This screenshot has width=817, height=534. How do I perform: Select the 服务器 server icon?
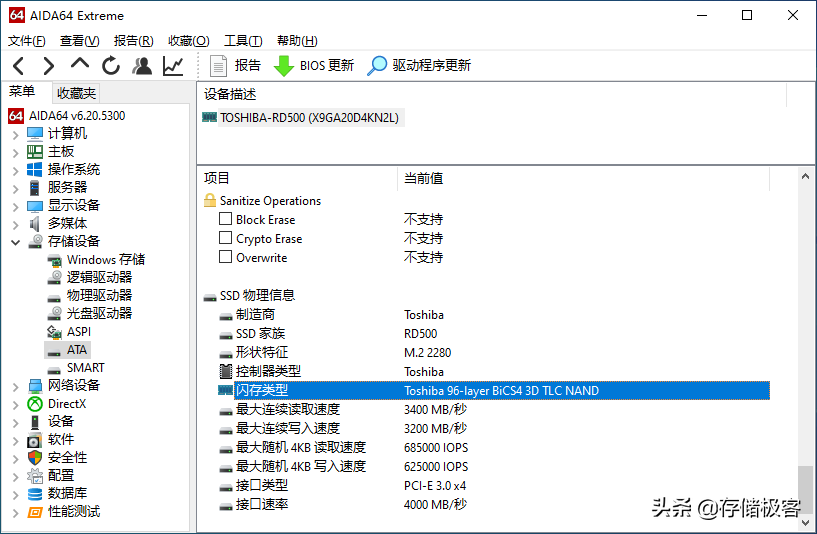35,188
